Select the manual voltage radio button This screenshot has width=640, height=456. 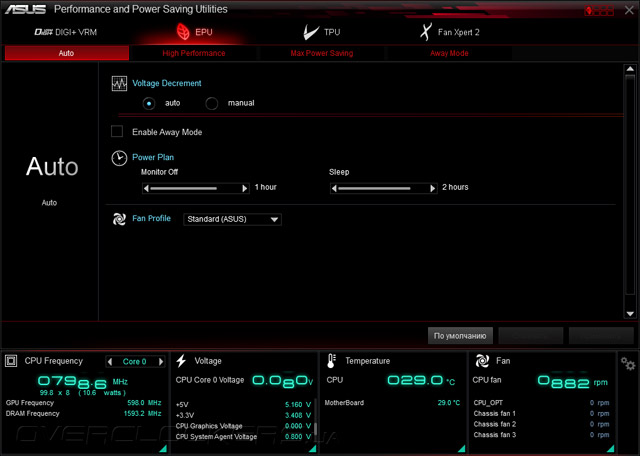[x=211, y=104]
